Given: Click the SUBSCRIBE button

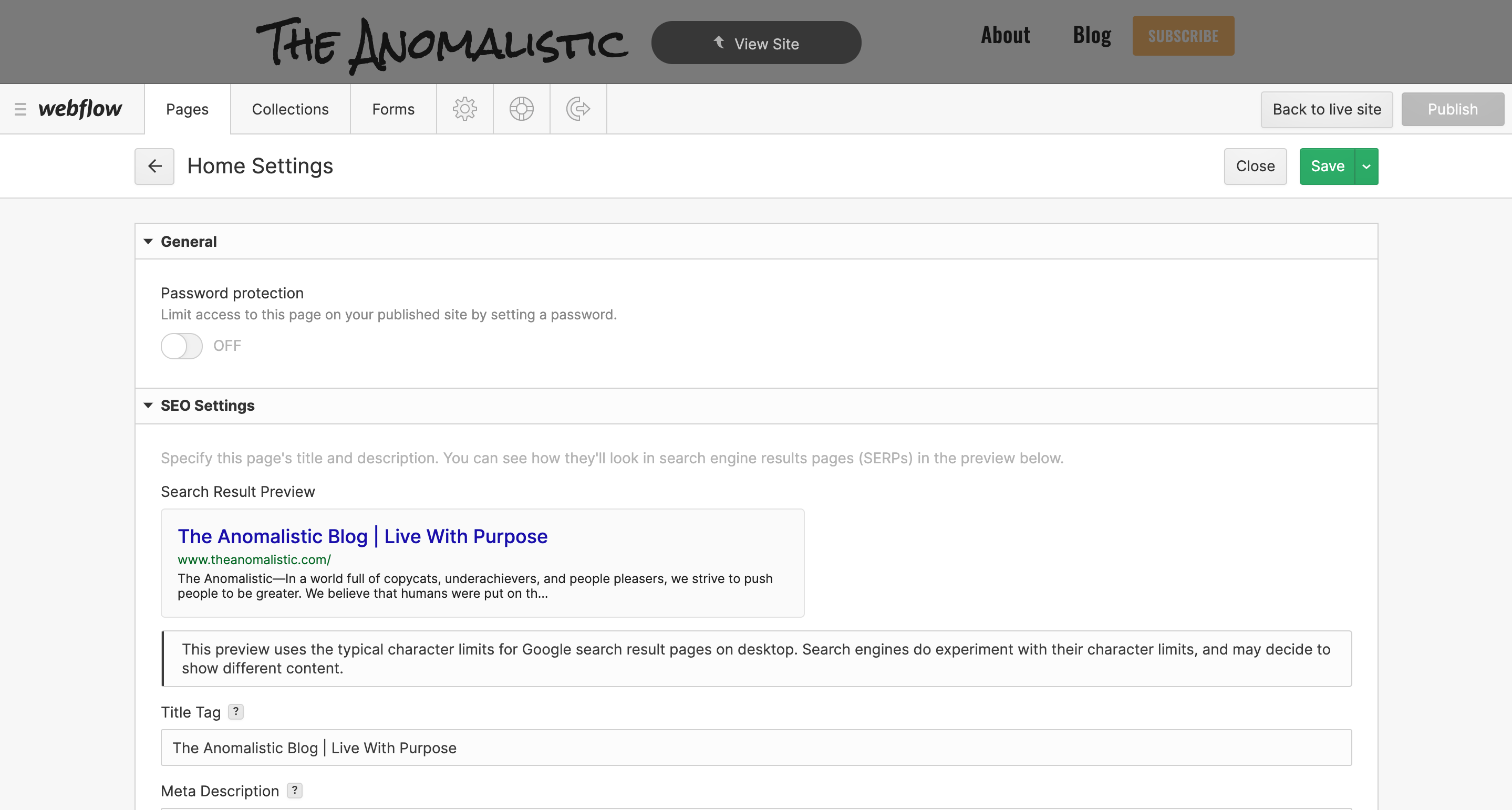Looking at the screenshot, I should pos(1183,36).
